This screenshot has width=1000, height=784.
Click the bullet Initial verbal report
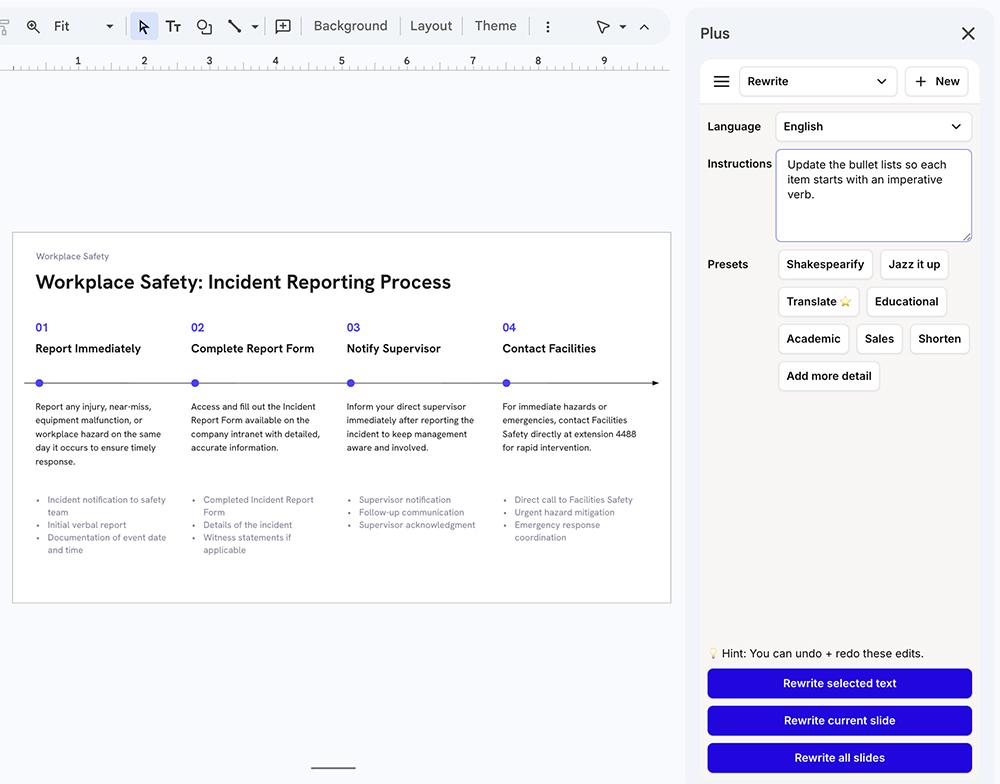(87, 525)
